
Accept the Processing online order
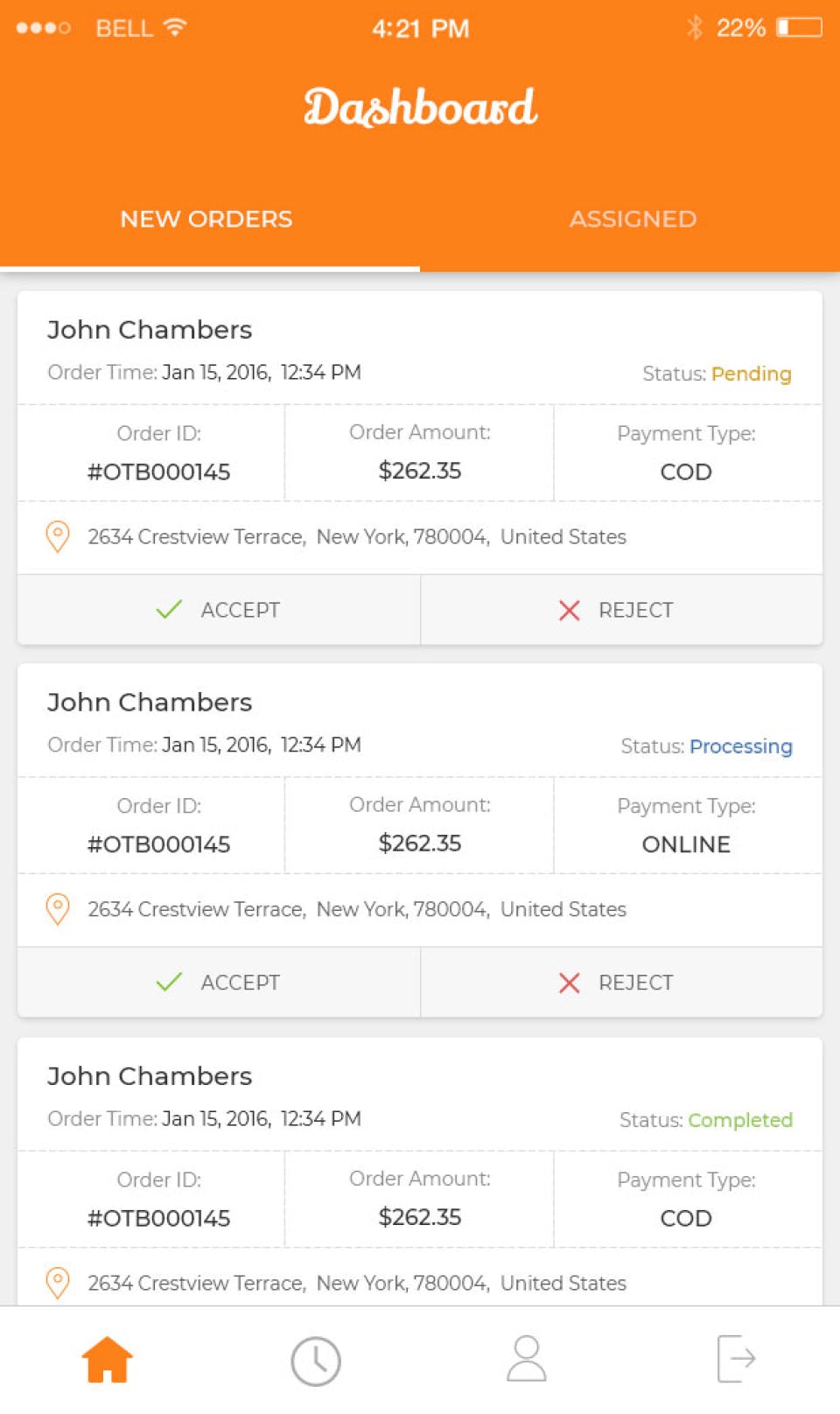pyautogui.click(x=219, y=983)
